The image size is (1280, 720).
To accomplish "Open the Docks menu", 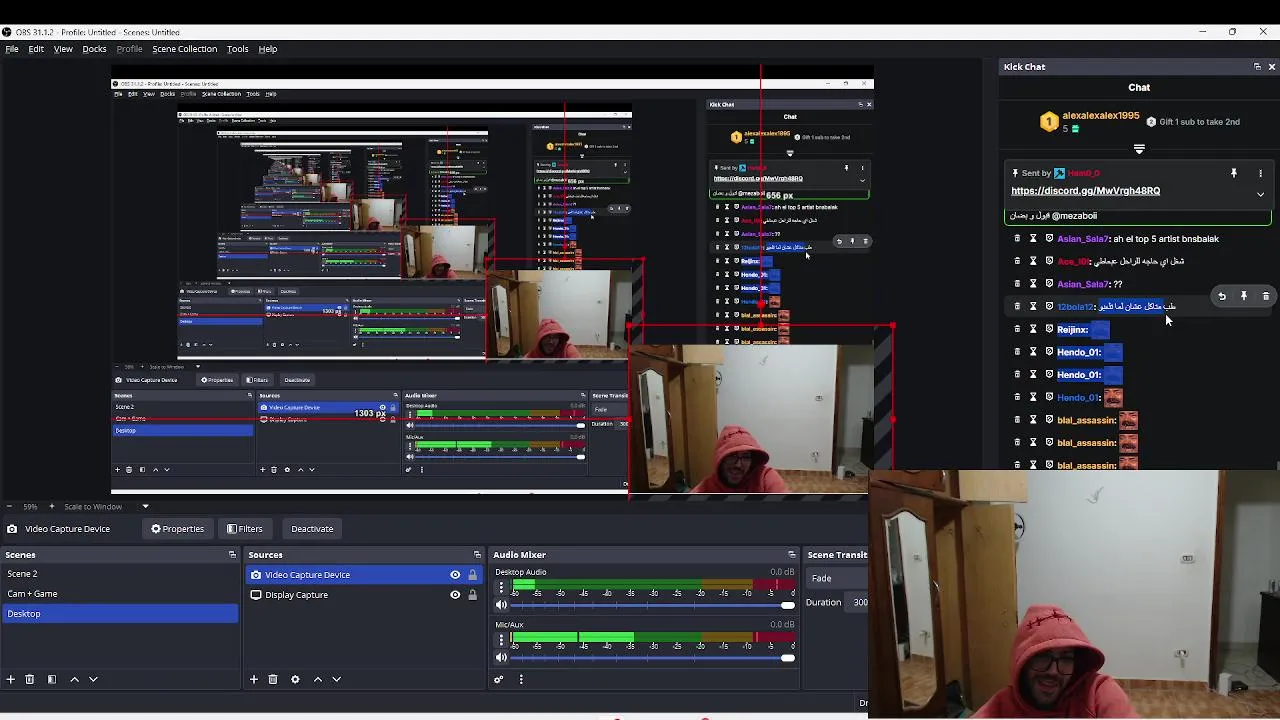I will click(94, 49).
